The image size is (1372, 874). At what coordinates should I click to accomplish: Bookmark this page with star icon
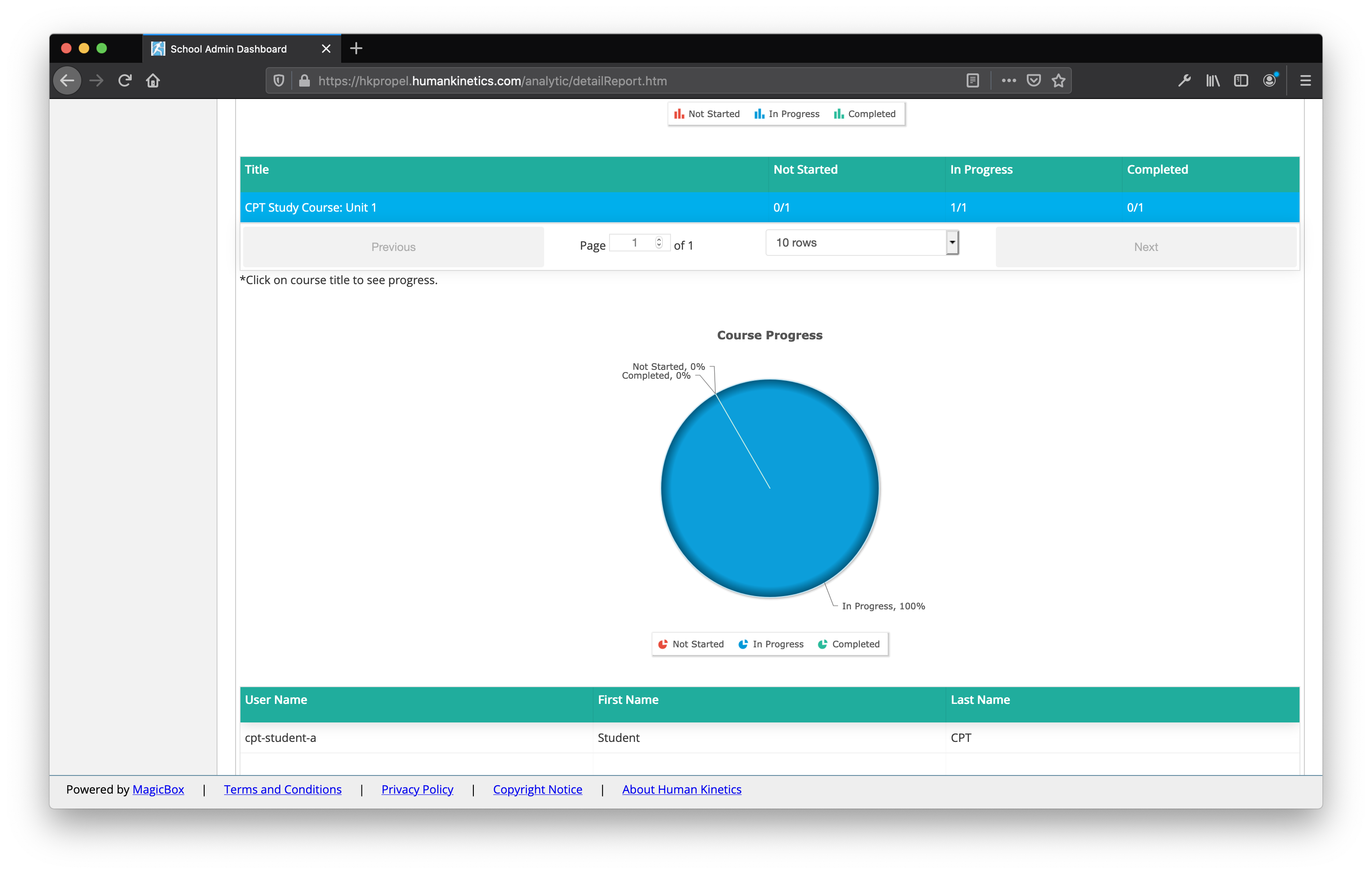(1059, 80)
